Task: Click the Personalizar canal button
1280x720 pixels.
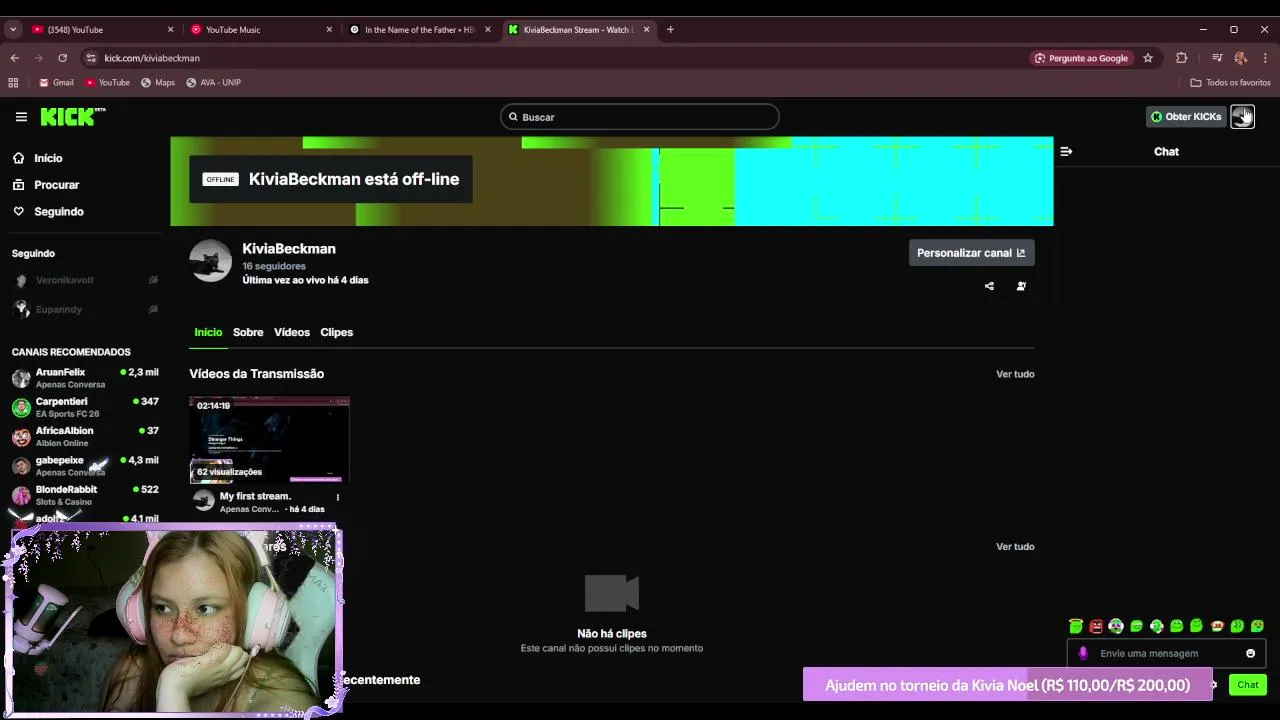Action: (x=971, y=253)
